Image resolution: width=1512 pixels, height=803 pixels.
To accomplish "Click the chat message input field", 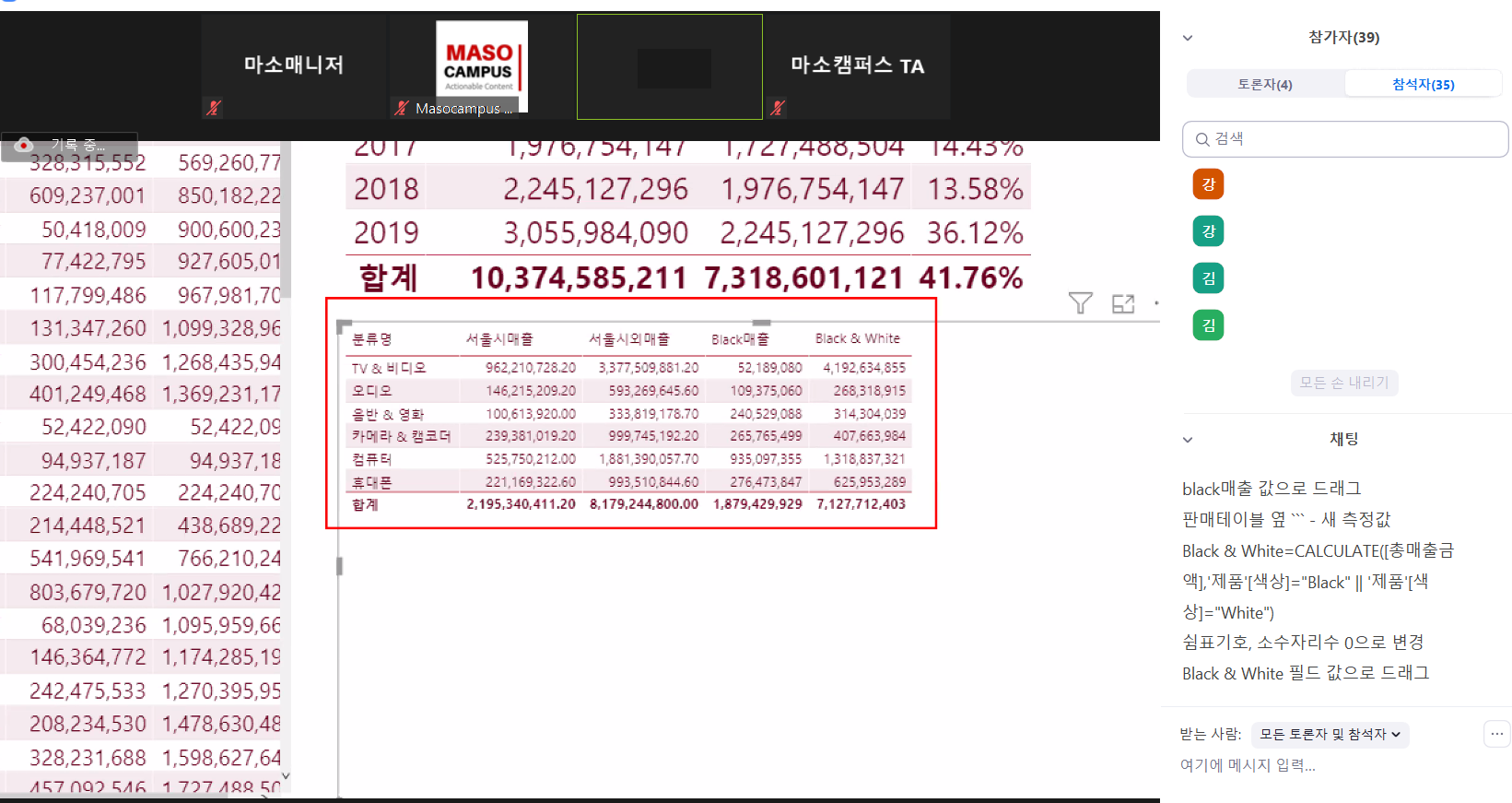I will point(1327,765).
